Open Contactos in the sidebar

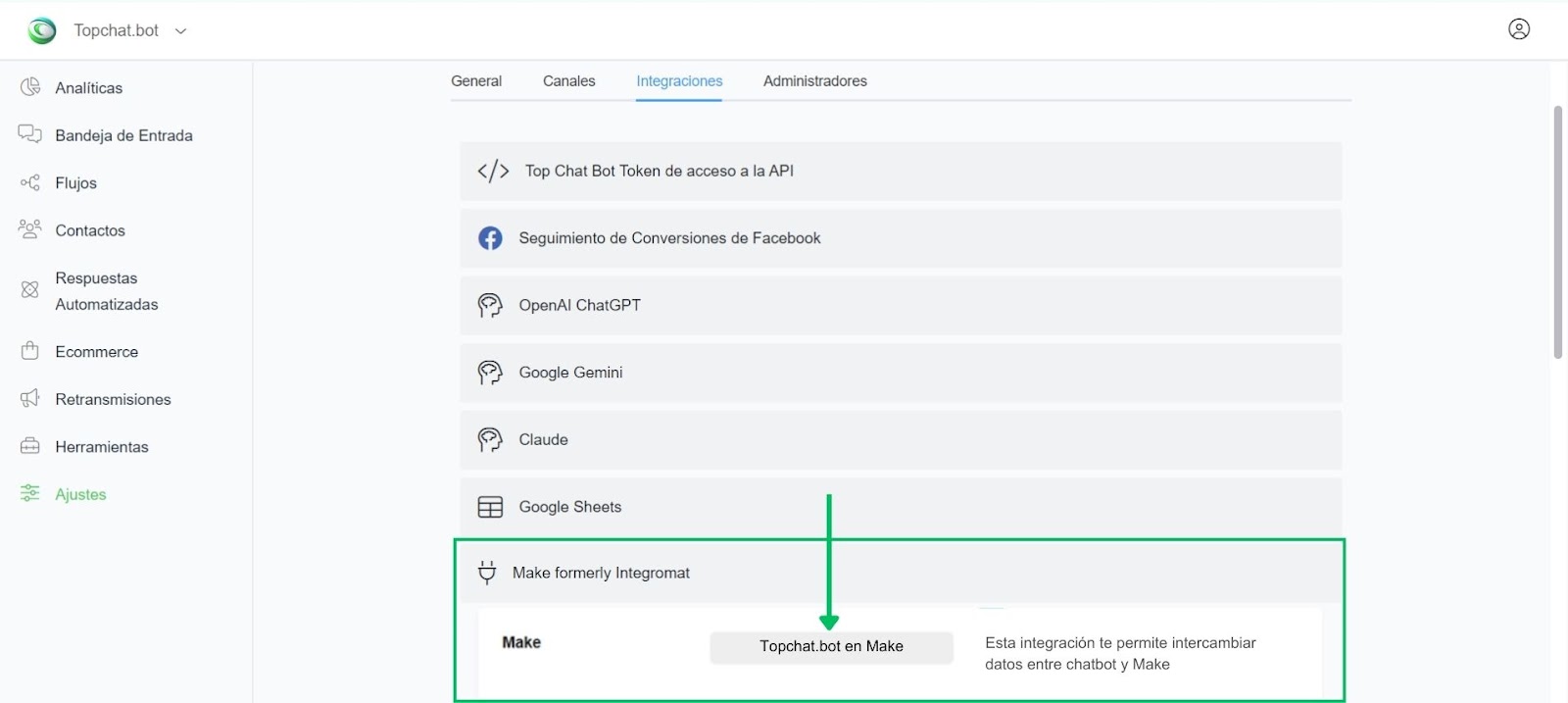[x=90, y=230]
